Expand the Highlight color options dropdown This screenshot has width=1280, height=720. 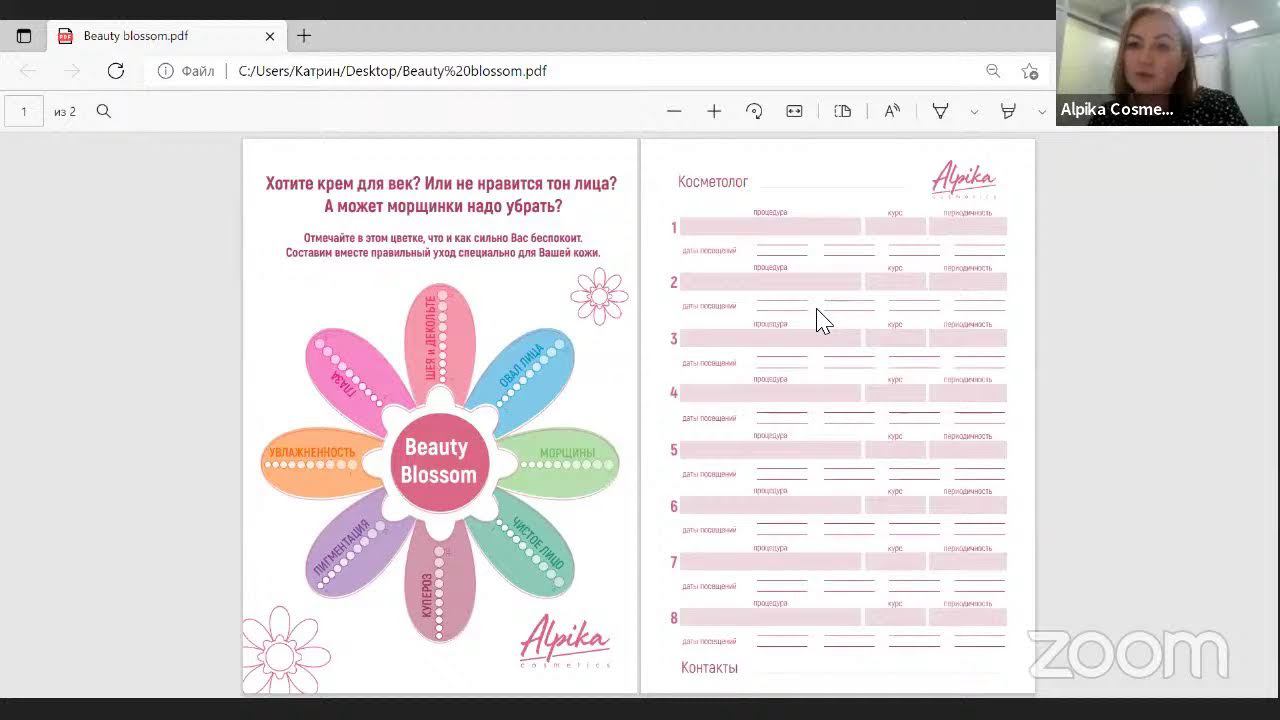coord(1042,112)
